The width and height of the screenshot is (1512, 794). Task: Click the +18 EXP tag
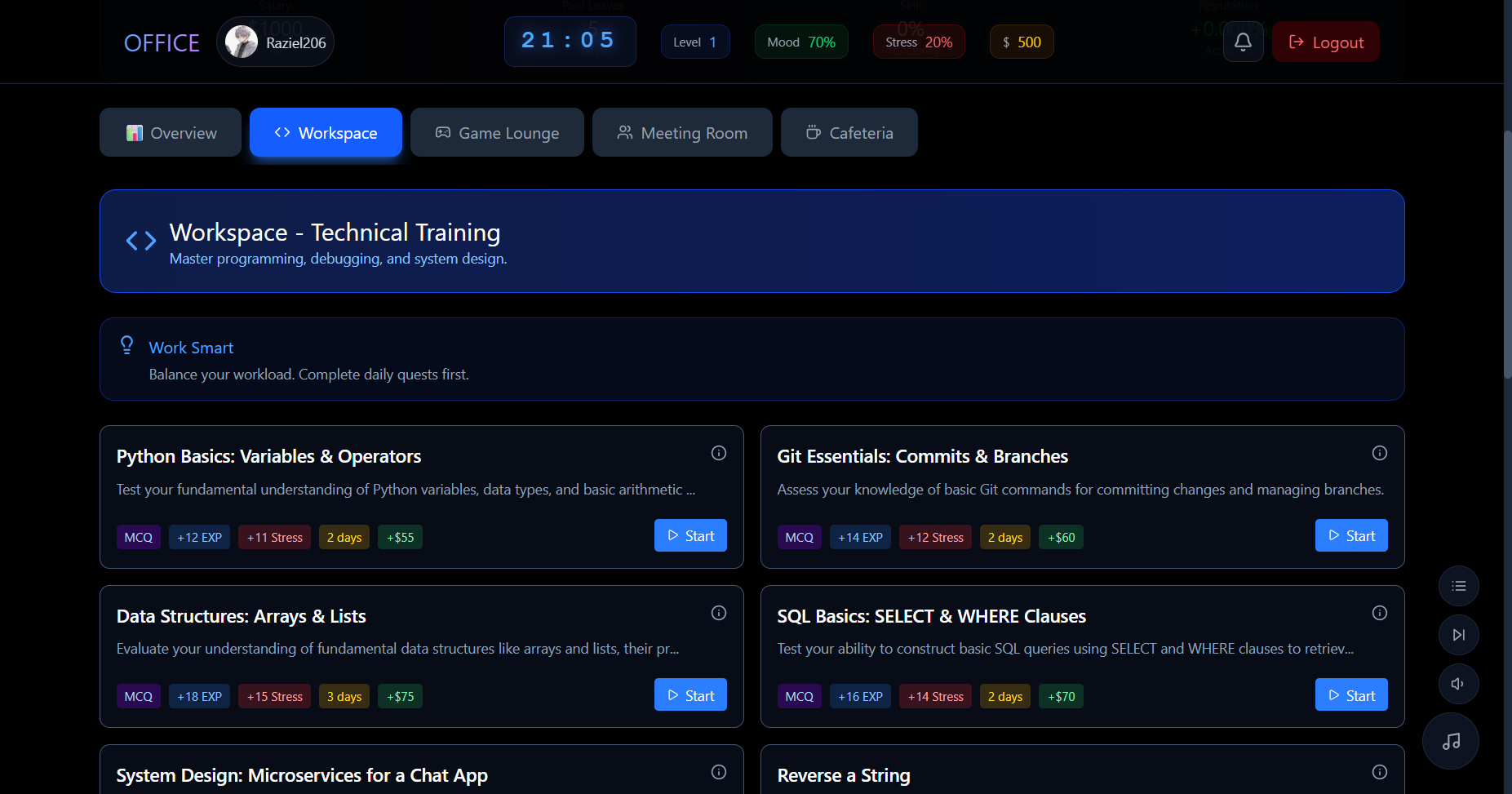(200, 696)
